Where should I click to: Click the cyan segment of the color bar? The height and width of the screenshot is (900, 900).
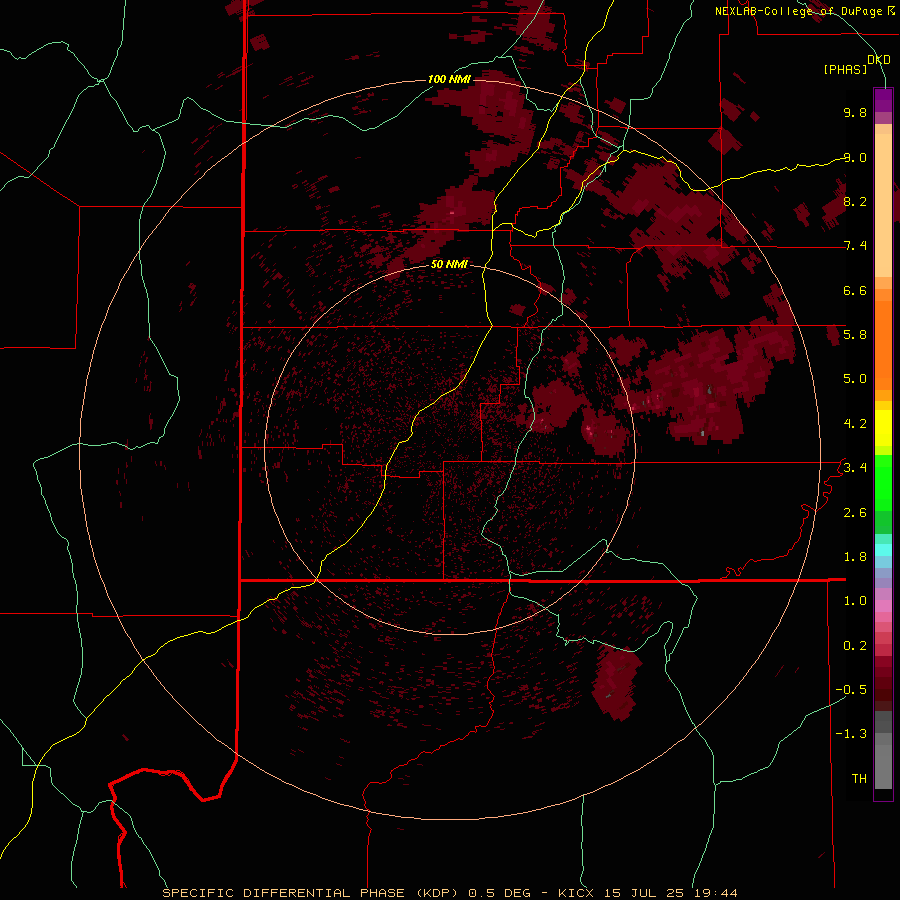[x=883, y=550]
